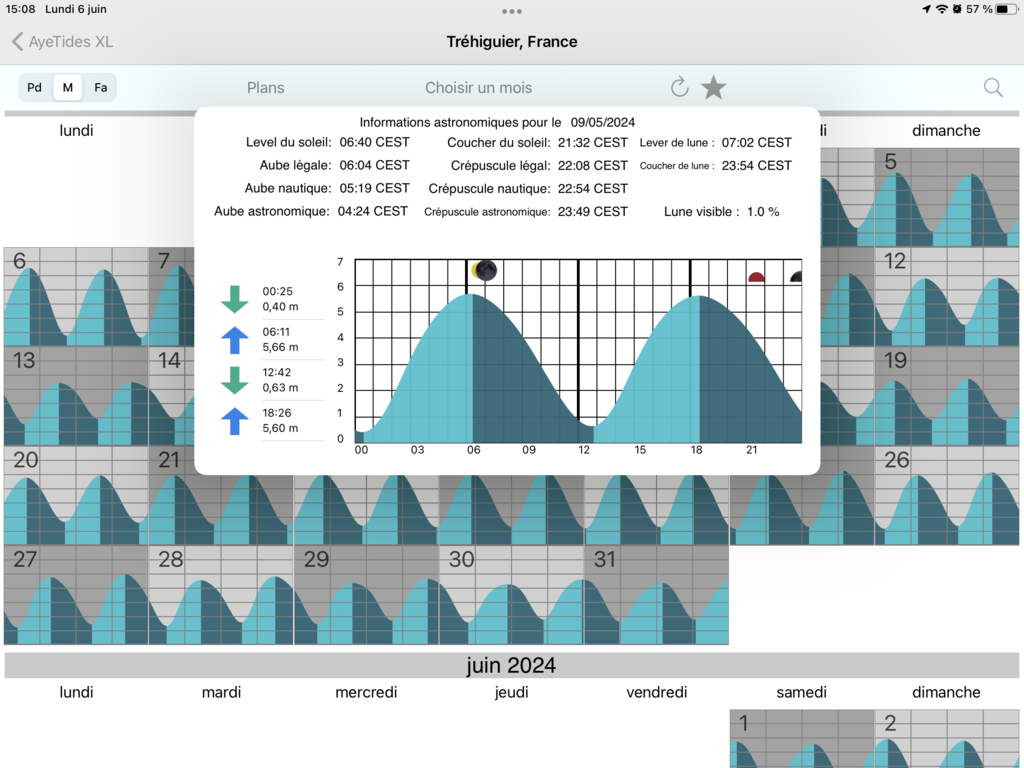Tap the samedi column header for June
Image resolution: width=1024 pixels, height=768 pixels.
tap(801, 692)
